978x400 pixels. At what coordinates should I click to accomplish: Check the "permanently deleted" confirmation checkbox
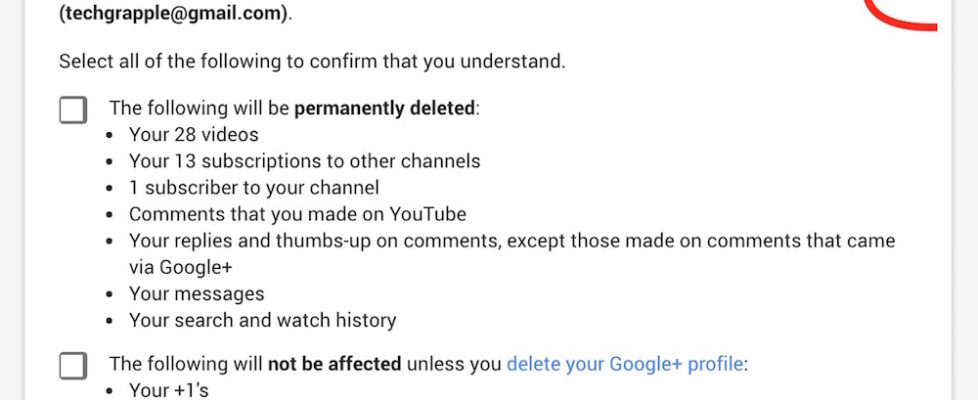click(x=73, y=109)
